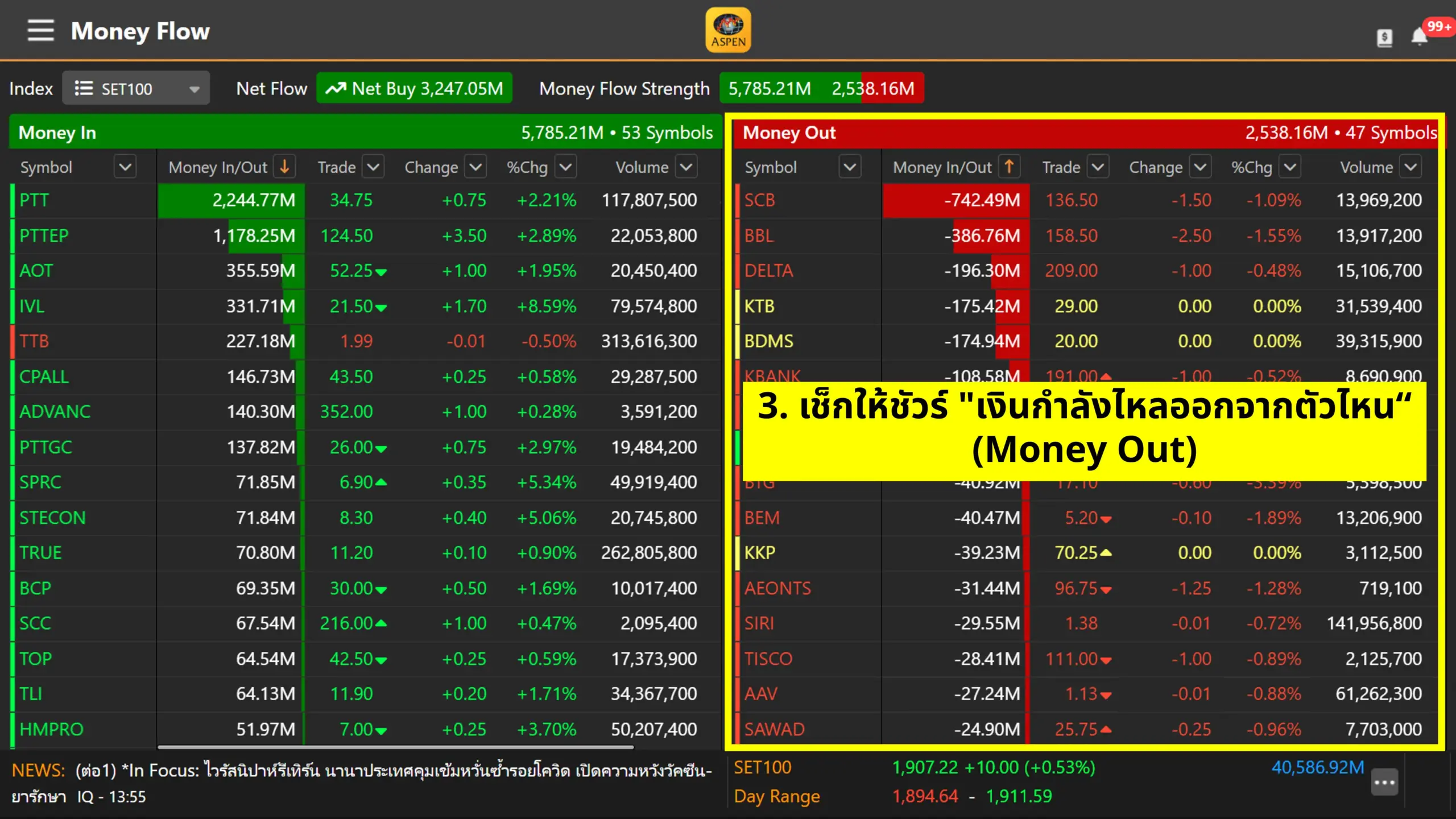Click the list icon in Index selector

[x=84, y=89]
